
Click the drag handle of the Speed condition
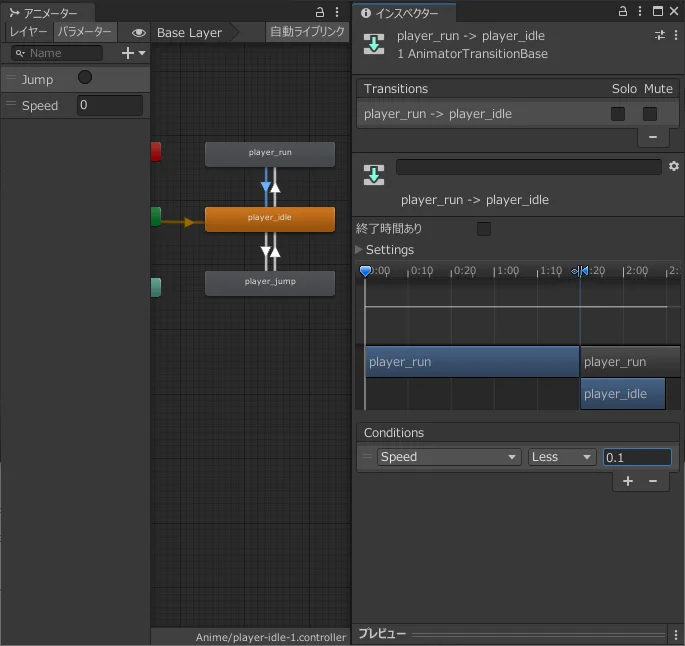click(367, 456)
